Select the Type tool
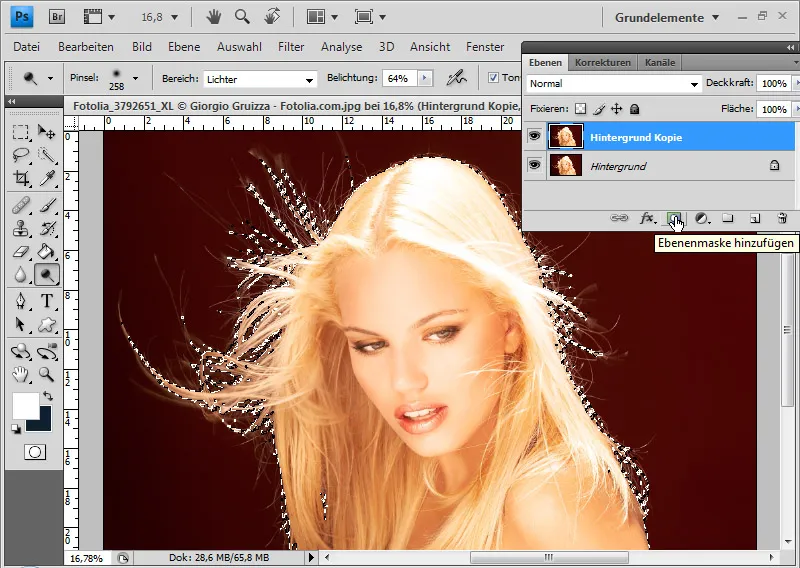Image resolution: width=800 pixels, height=568 pixels. click(46, 301)
